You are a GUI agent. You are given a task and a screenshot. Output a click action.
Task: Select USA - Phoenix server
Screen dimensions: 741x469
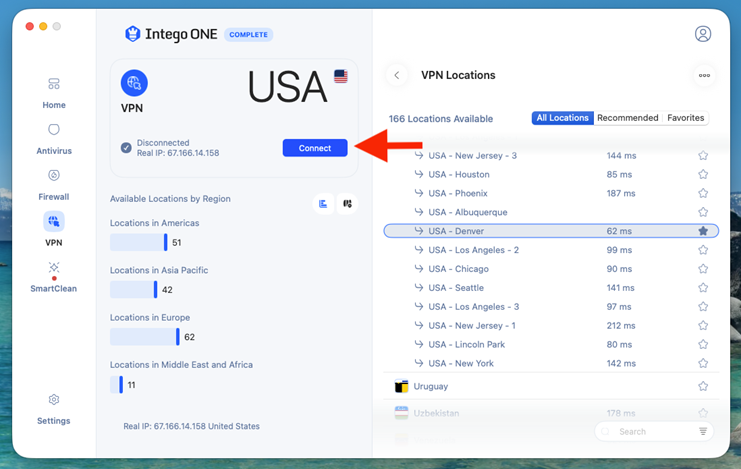[551, 193]
